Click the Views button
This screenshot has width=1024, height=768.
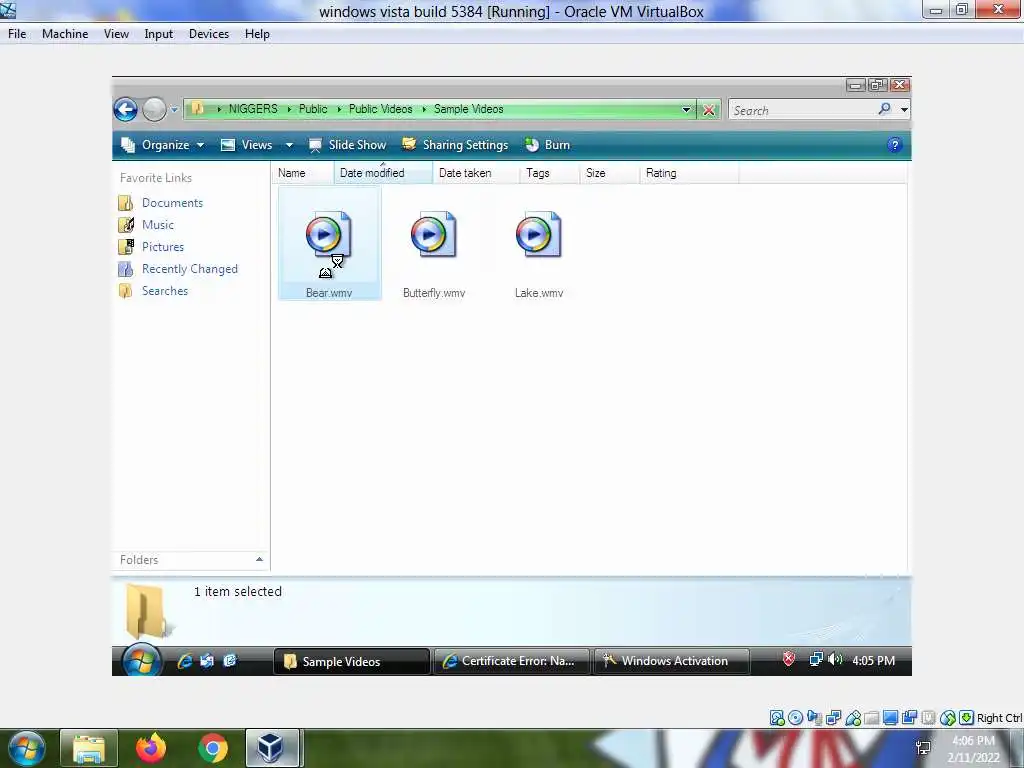click(x=246, y=145)
